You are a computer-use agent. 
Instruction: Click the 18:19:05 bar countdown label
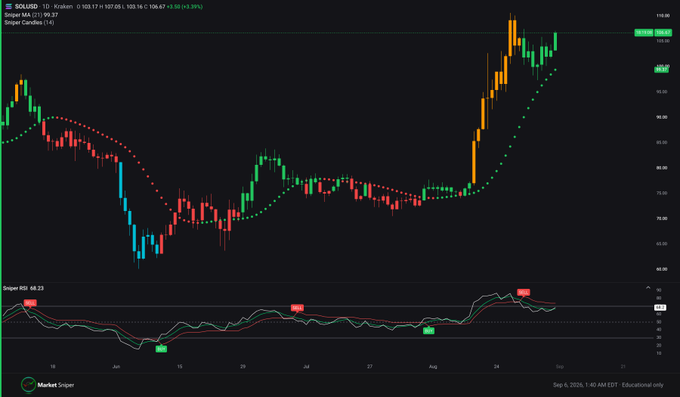point(644,33)
